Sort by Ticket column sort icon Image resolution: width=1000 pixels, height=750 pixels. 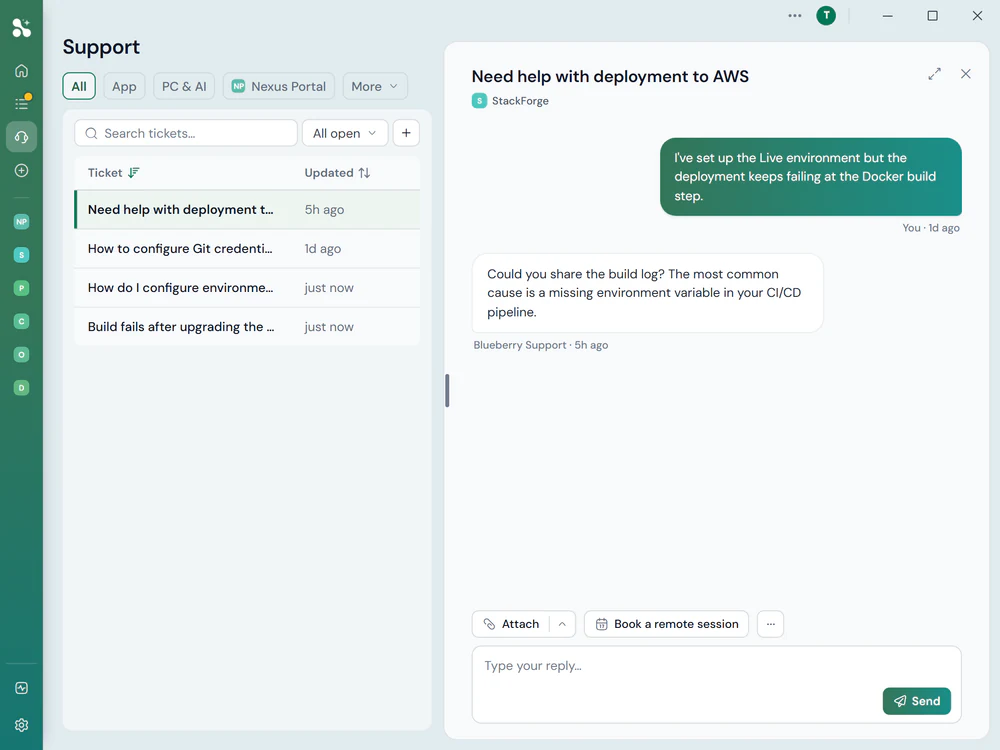133,173
